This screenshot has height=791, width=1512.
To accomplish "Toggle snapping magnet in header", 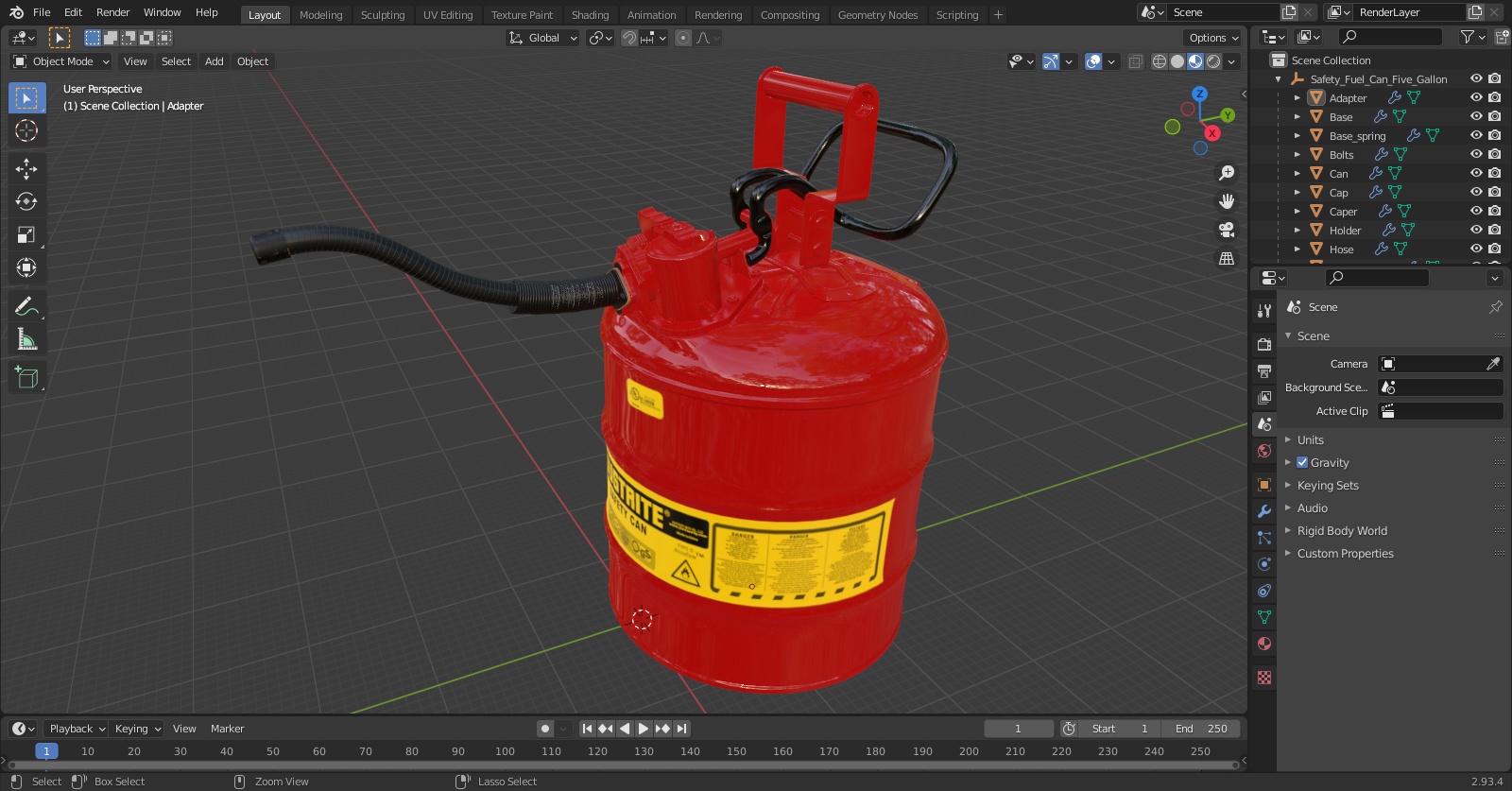I will 628,38.
